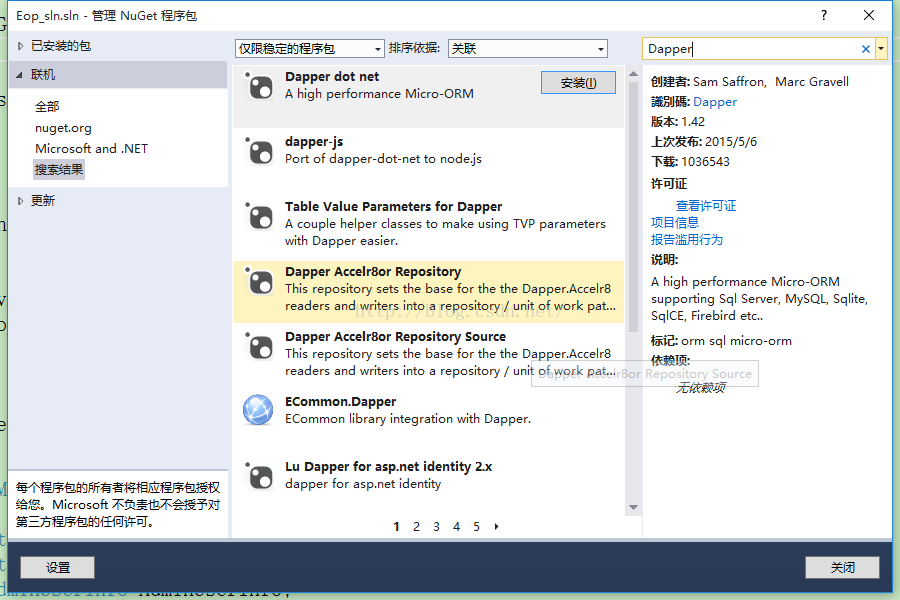Open the search box history dropdown arrow
Screen dimensions: 900x600
[x=881, y=49]
